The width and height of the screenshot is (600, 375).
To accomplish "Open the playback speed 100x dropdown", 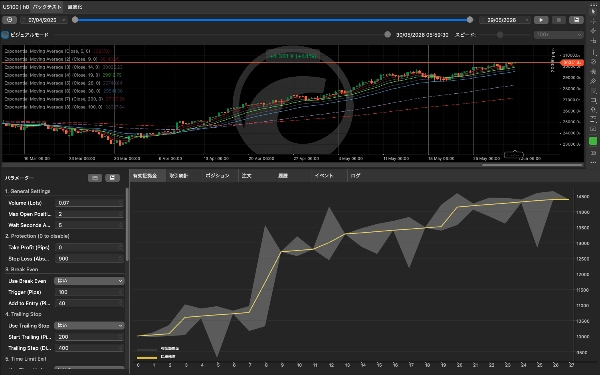I will [x=558, y=35].
